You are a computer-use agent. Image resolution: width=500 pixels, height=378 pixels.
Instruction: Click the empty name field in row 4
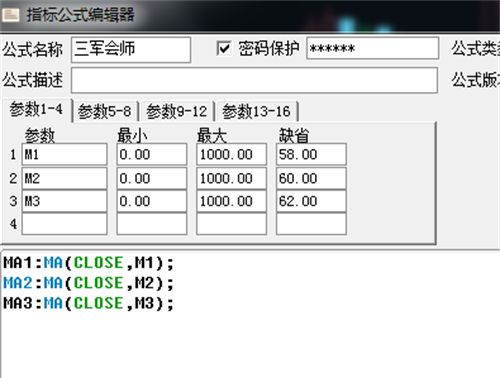coord(64,224)
